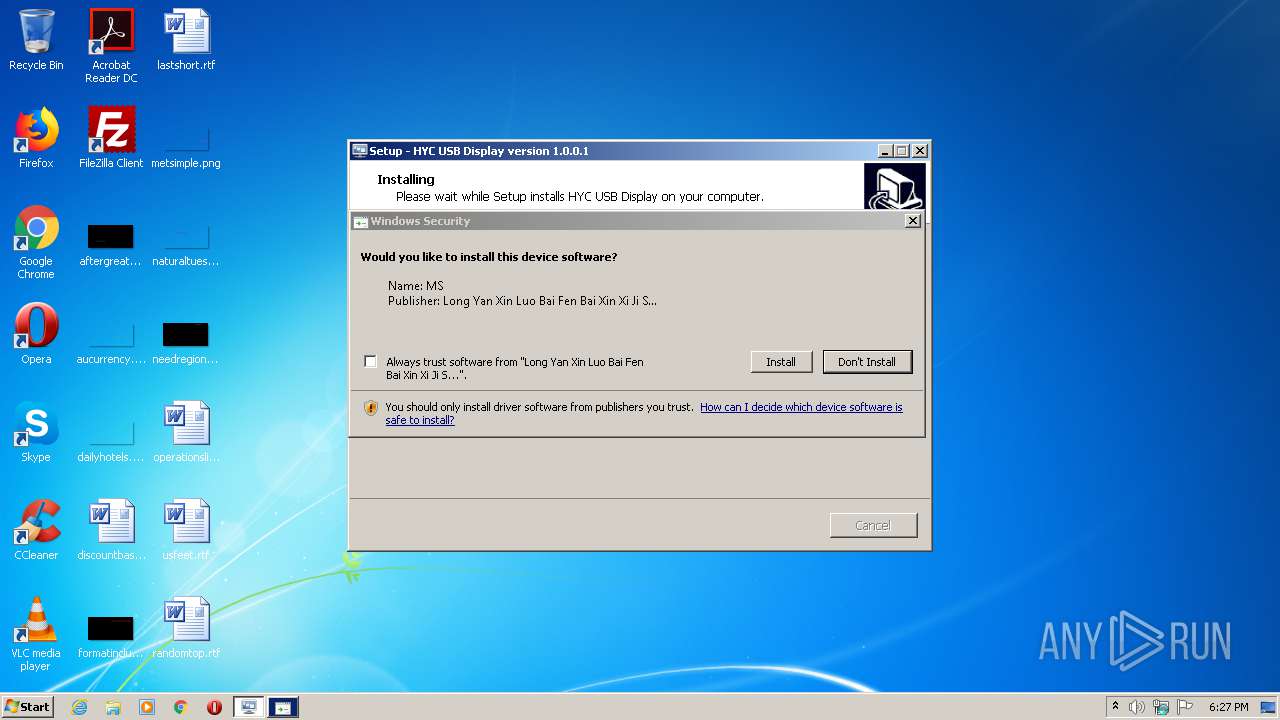Screen dimensions: 1280x720
Task: Minimize the HYC USB Display setup window
Action: click(885, 151)
